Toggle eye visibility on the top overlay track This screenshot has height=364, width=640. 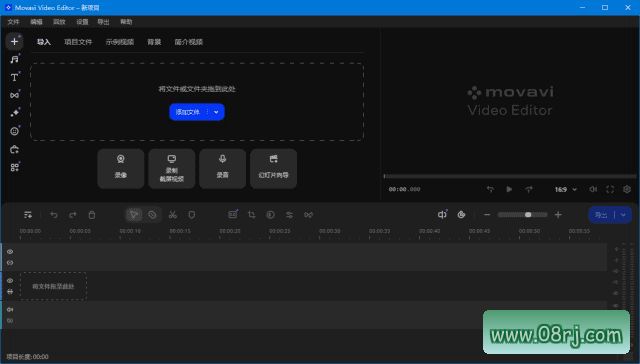[x=10, y=252]
